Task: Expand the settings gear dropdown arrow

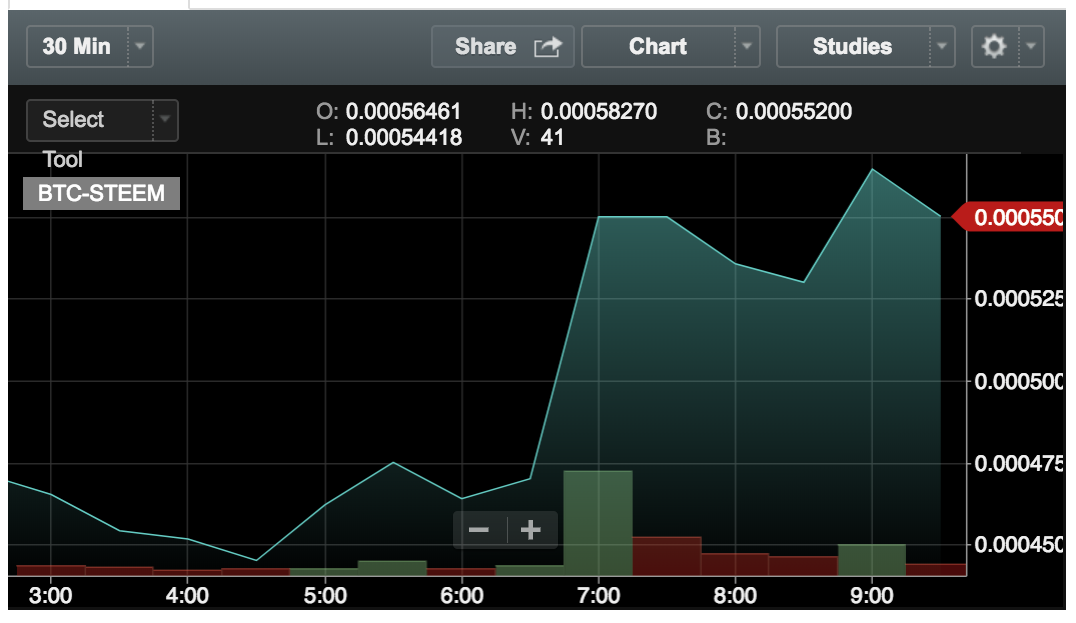Action: (x=1031, y=47)
